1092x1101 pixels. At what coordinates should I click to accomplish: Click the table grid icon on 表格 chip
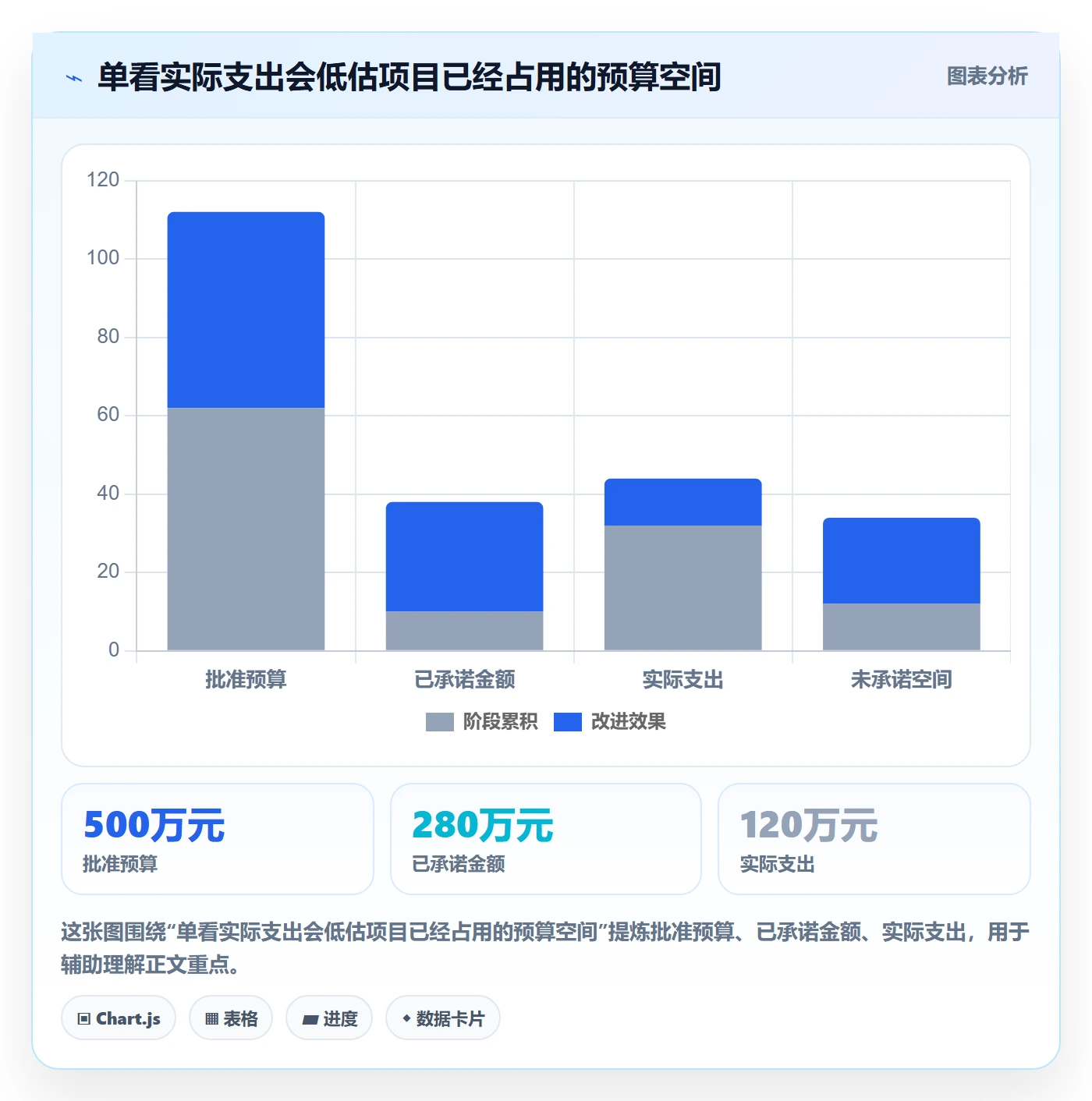pyautogui.click(x=211, y=1019)
